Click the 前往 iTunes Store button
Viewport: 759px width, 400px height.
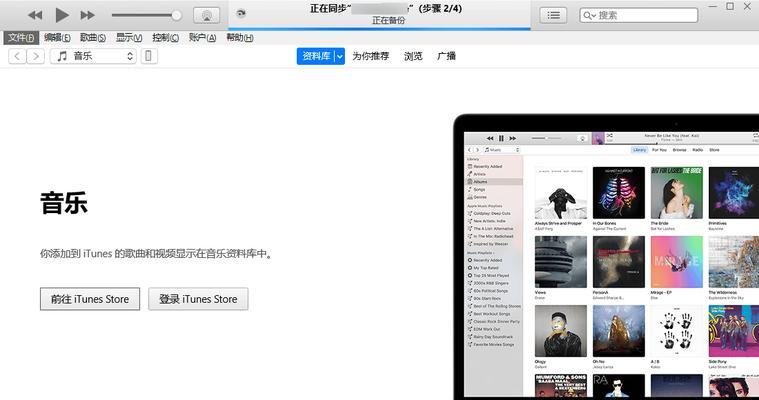[x=90, y=299]
